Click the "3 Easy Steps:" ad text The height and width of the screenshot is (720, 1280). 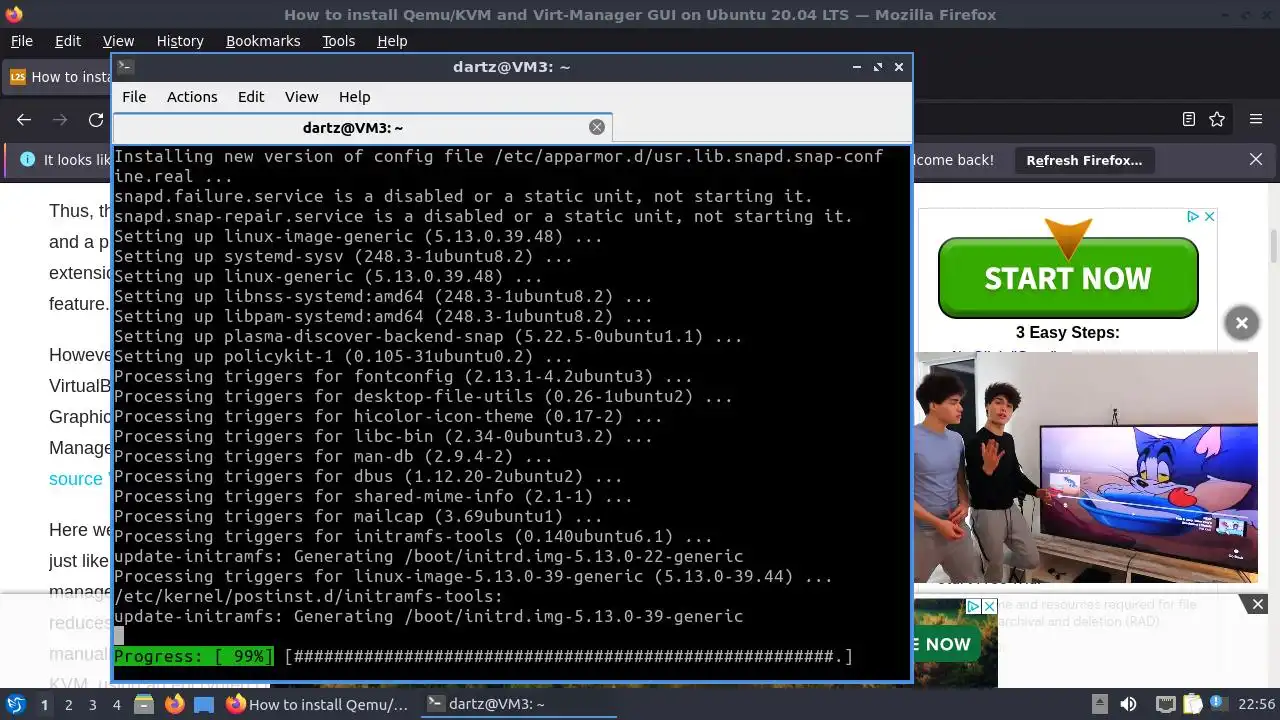1067,333
